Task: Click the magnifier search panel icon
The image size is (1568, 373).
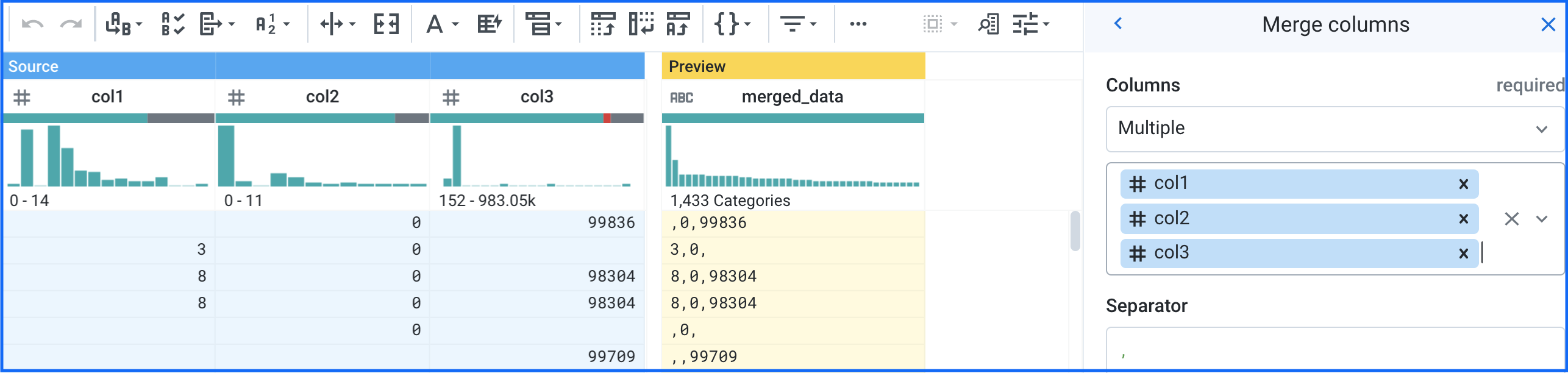Action: (x=988, y=24)
